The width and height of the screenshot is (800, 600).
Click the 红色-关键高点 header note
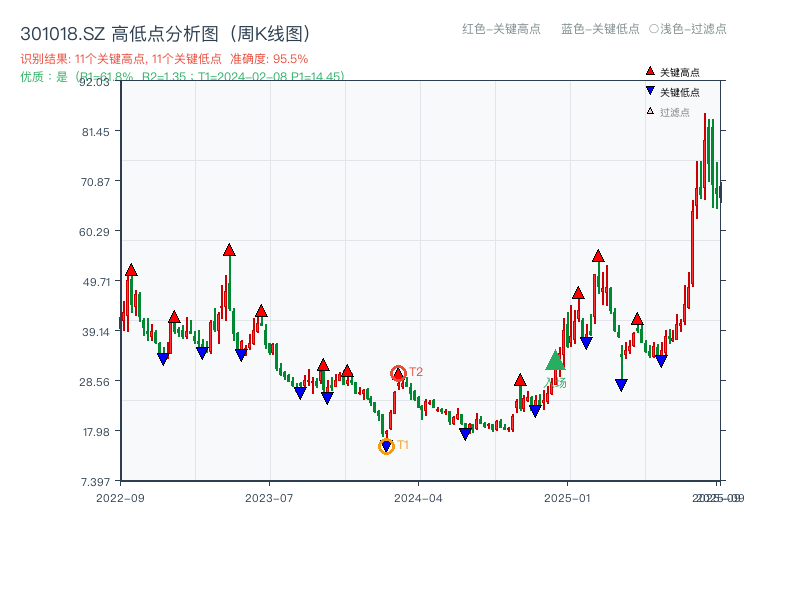[501, 29]
